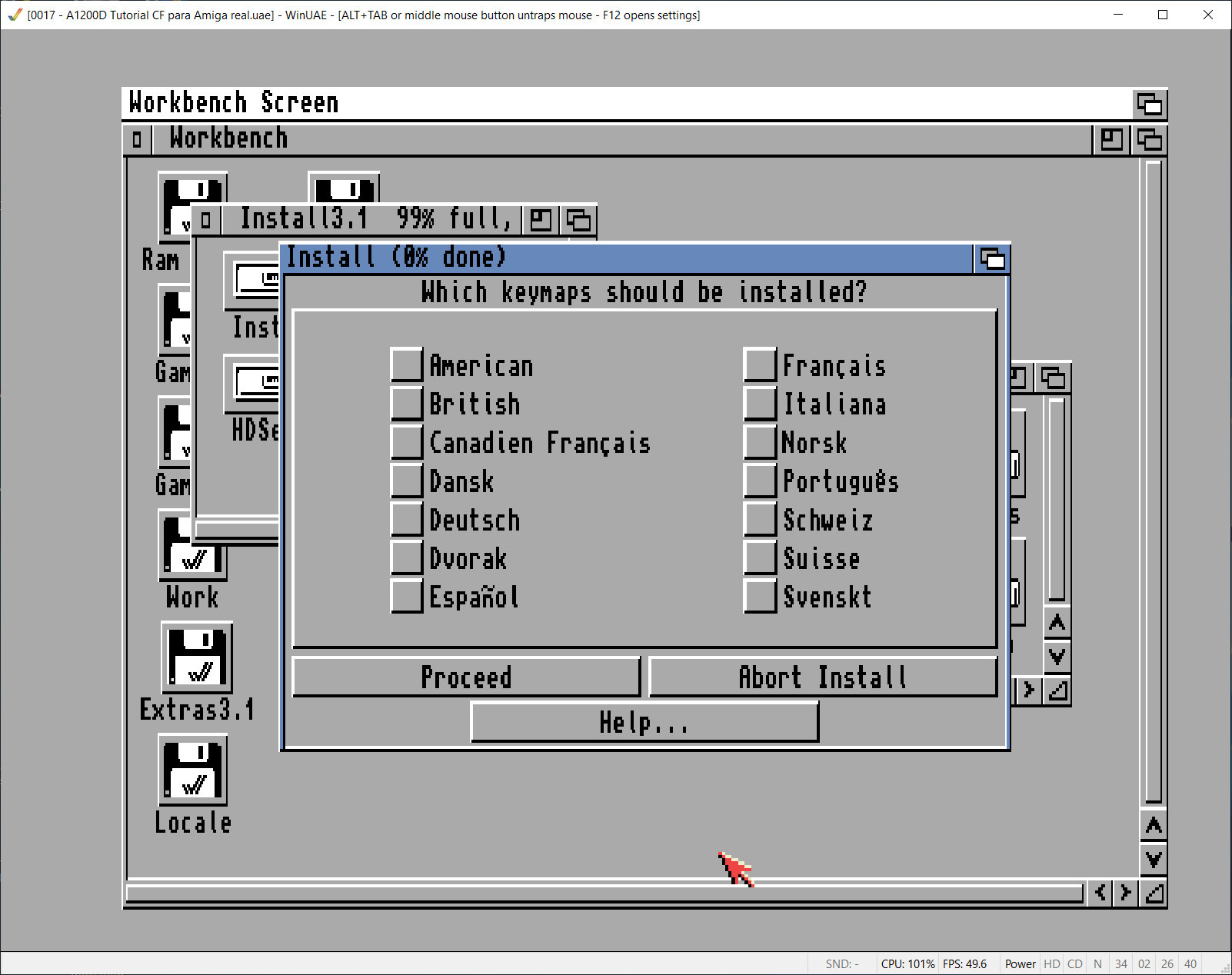Click the Workbench window depth gadget

(1149, 139)
